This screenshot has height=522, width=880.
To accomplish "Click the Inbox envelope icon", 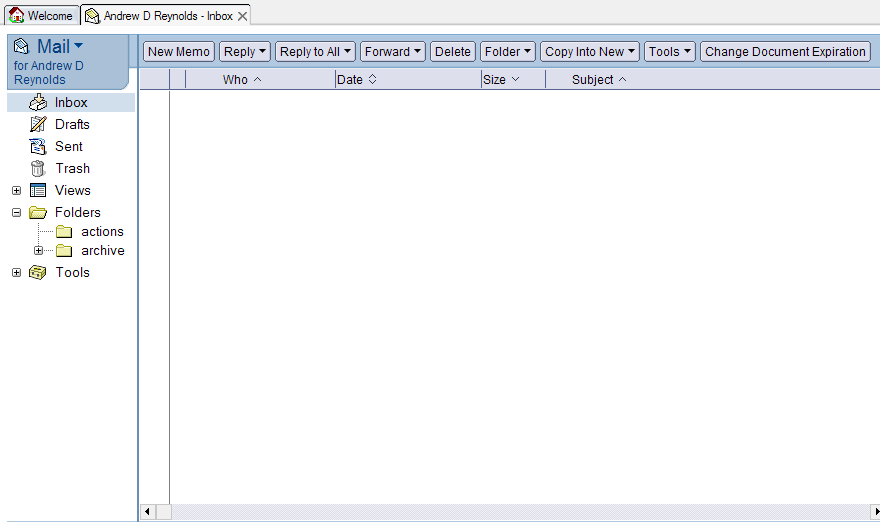I will click(38, 103).
